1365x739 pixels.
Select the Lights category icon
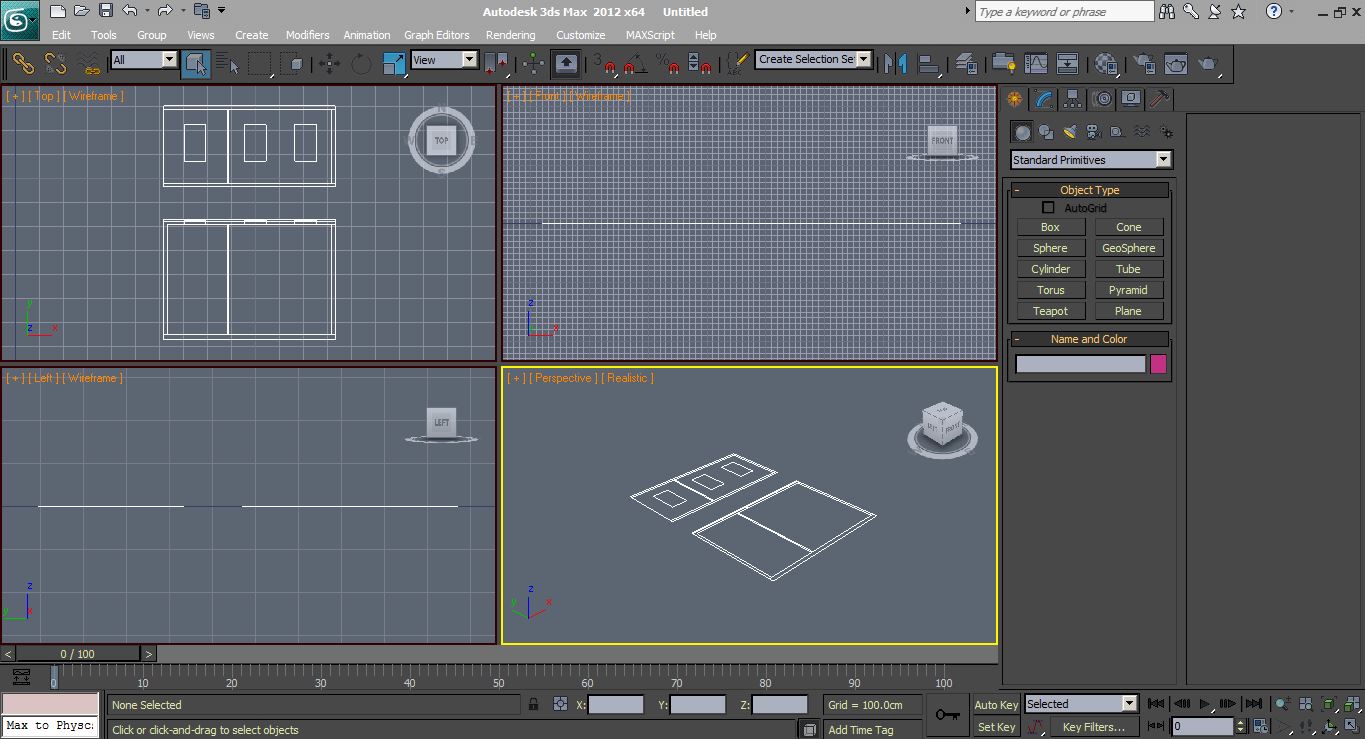(x=1069, y=132)
